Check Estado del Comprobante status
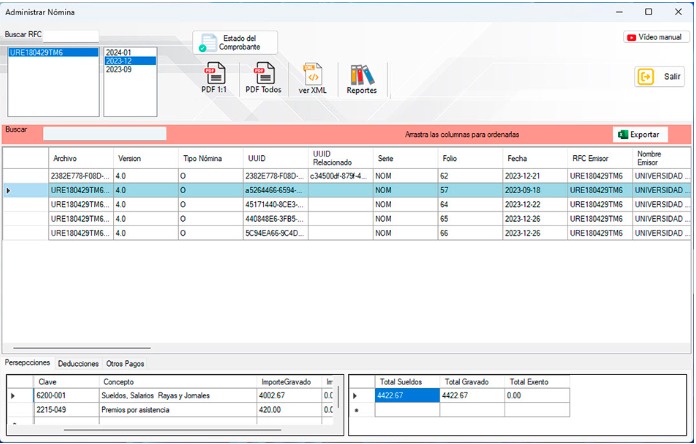The width and height of the screenshot is (696, 444). [234, 42]
